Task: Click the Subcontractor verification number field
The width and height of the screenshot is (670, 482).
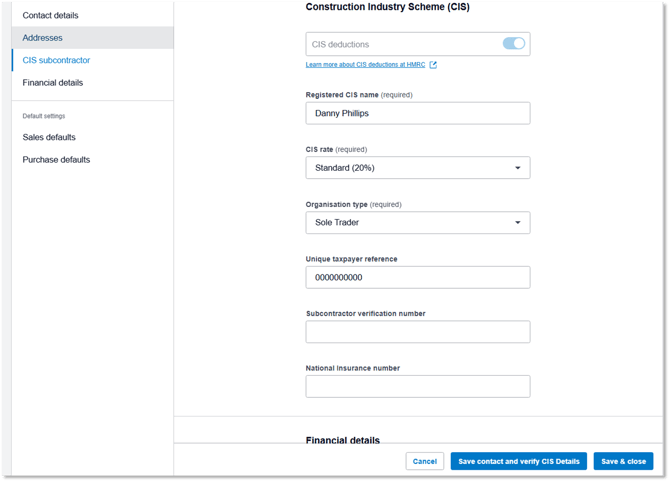Action: click(417, 332)
